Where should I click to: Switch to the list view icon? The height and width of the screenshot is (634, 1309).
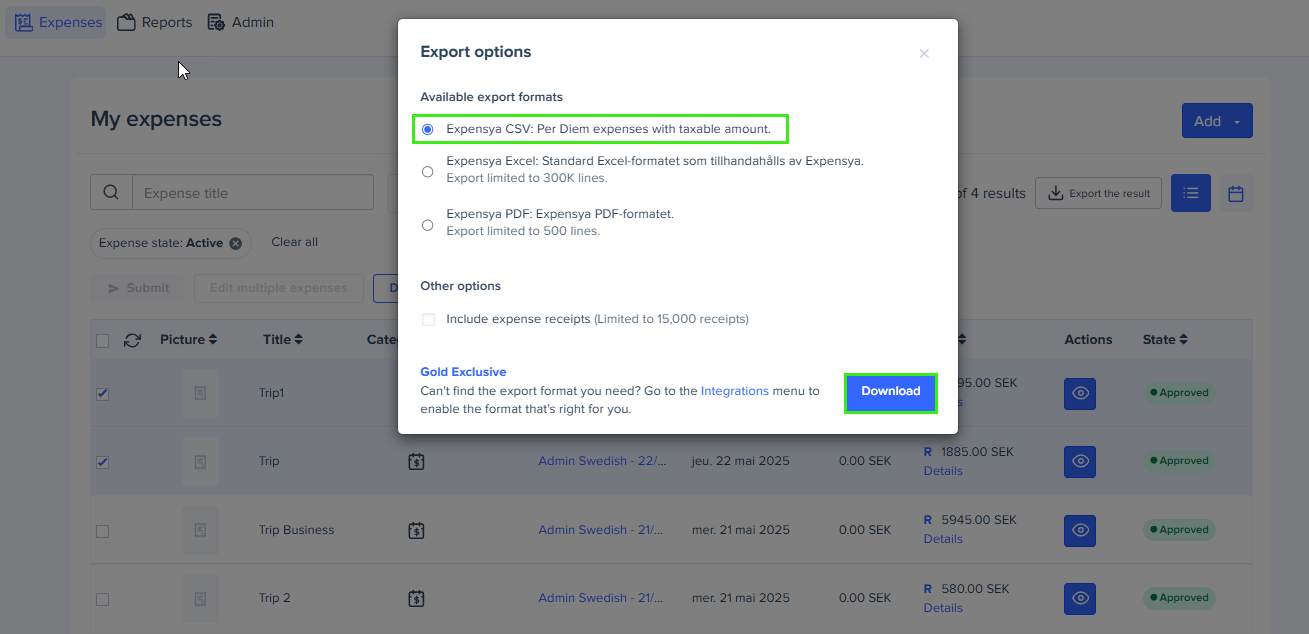click(1191, 193)
